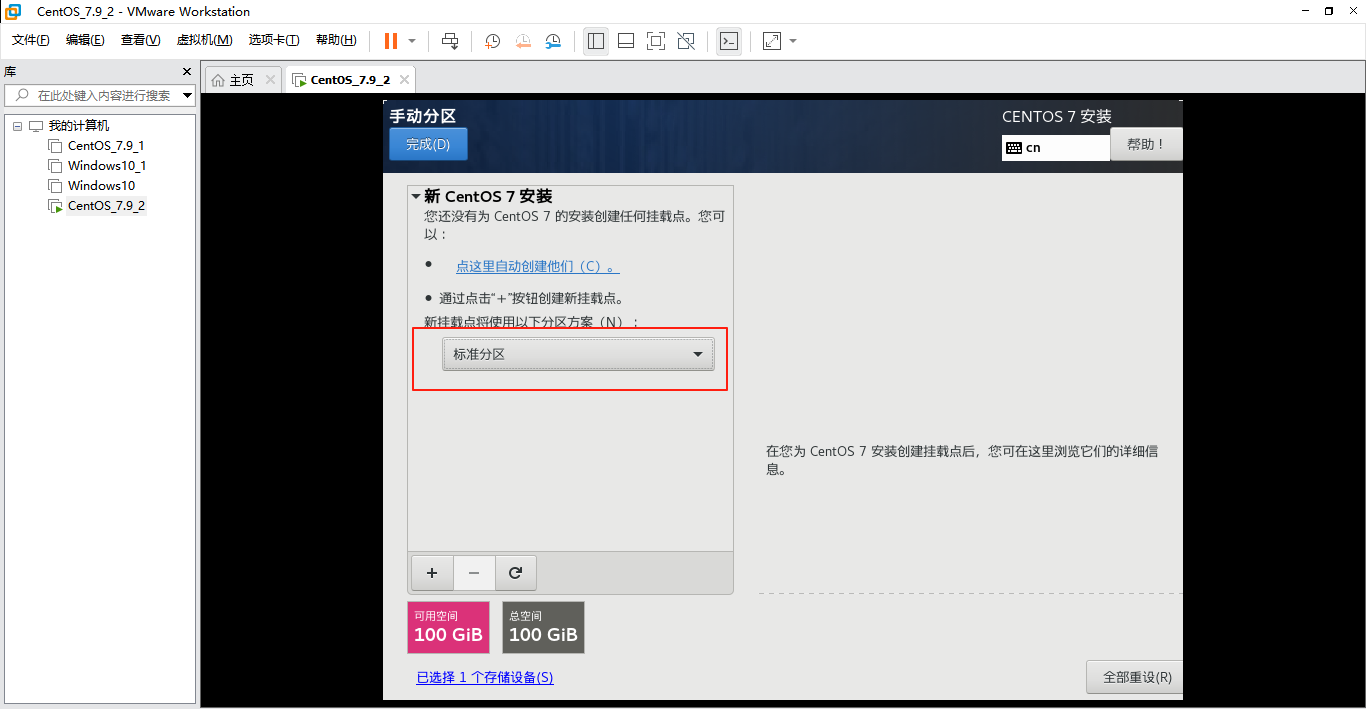Collapse the 我的计算机 tree node
This screenshot has width=1366, height=709.
tap(17, 126)
